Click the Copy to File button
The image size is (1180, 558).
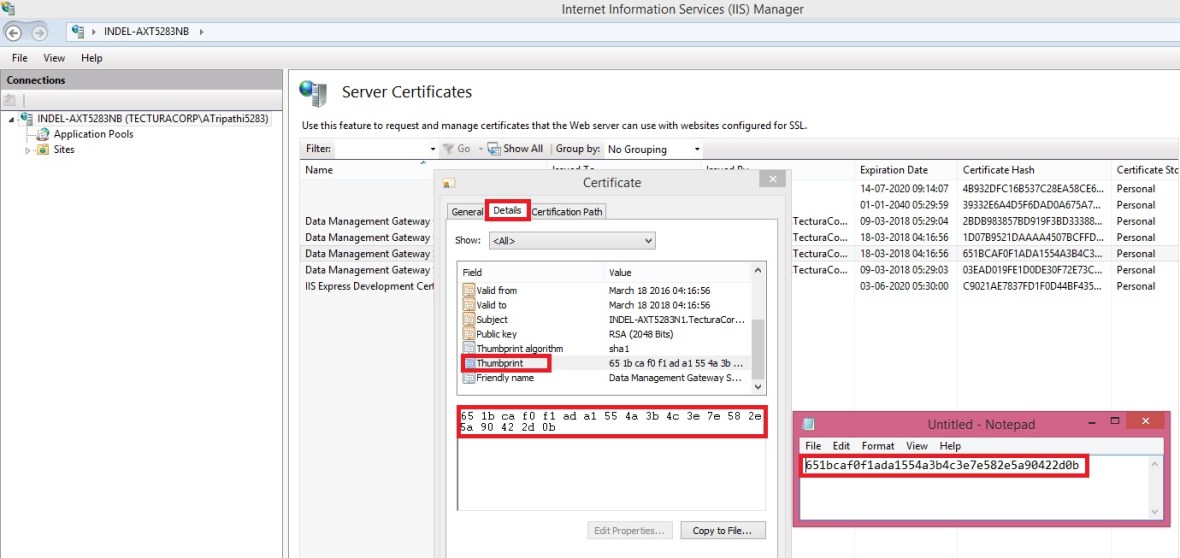point(722,531)
